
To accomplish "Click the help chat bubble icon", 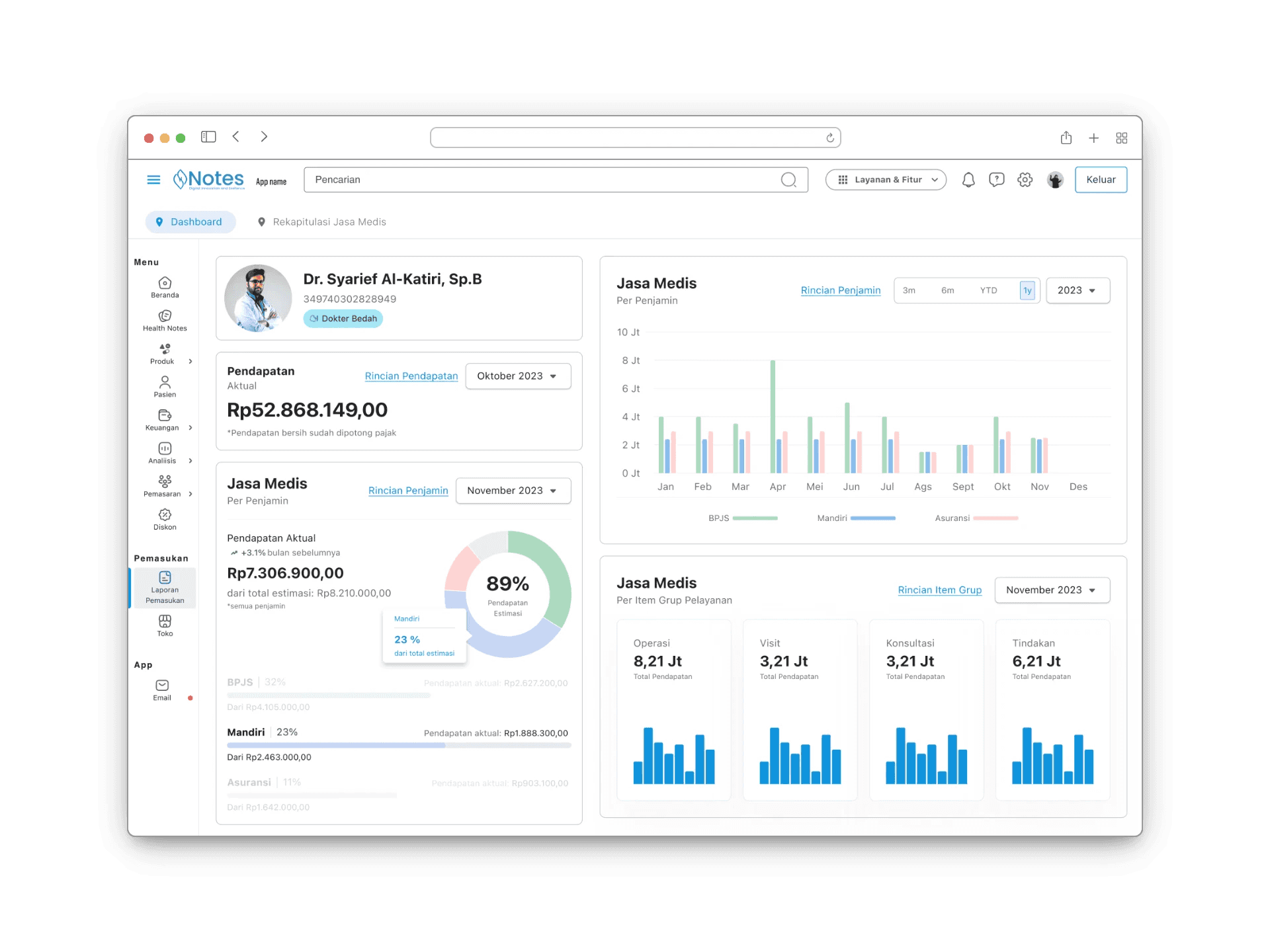I will click(x=996, y=180).
